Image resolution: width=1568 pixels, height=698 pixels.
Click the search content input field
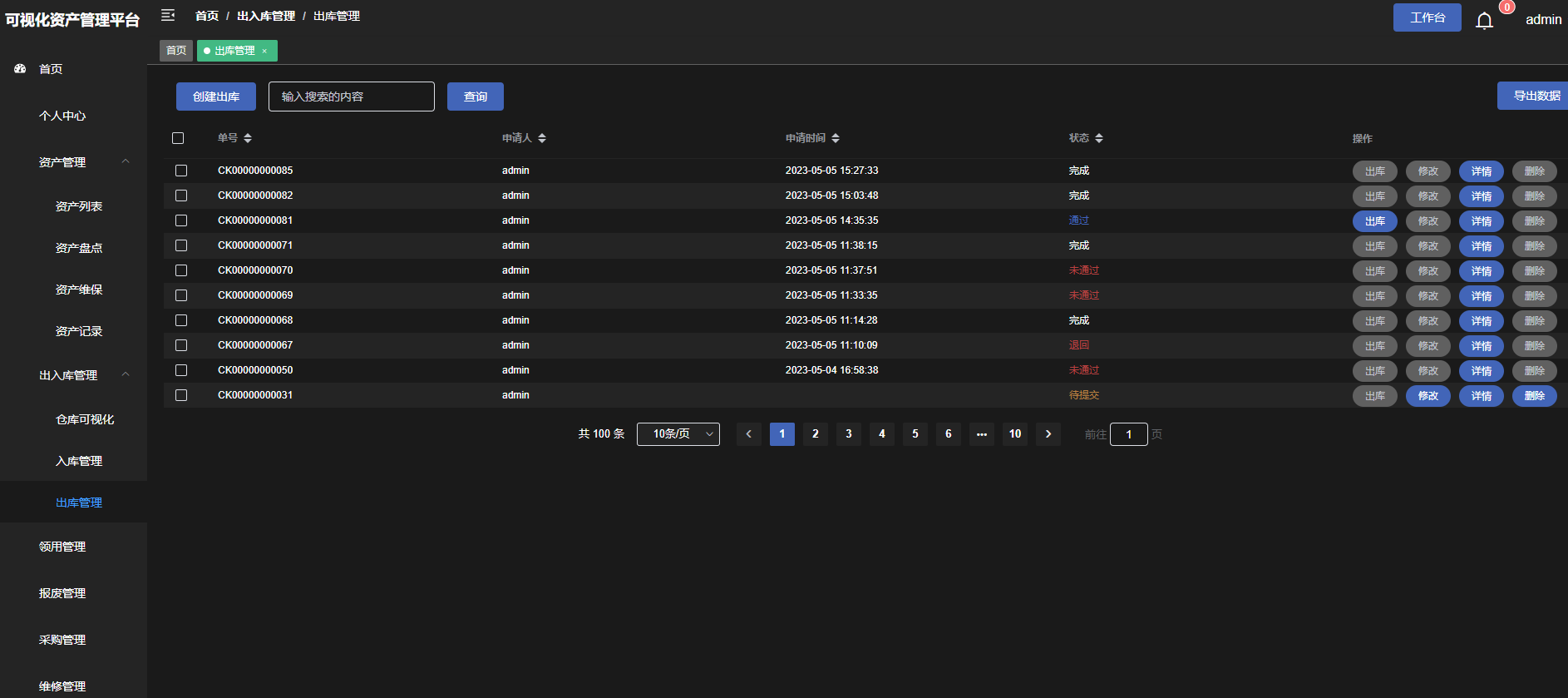[352, 97]
